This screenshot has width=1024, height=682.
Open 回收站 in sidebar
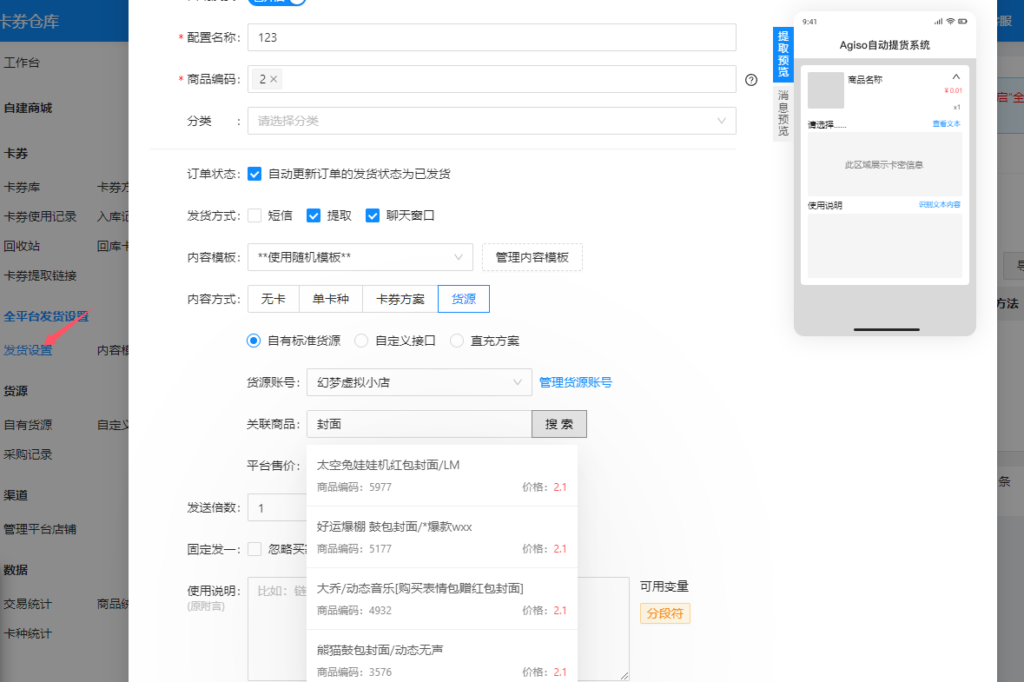[x=22, y=246]
